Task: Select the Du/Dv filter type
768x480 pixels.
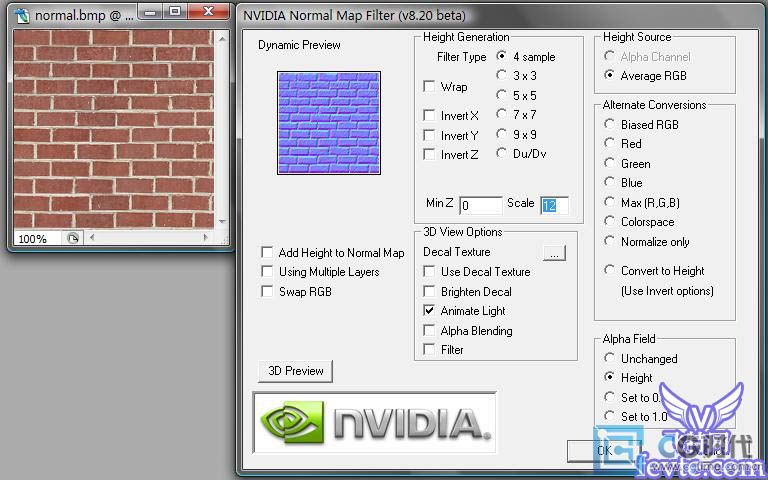Action: click(501, 153)
